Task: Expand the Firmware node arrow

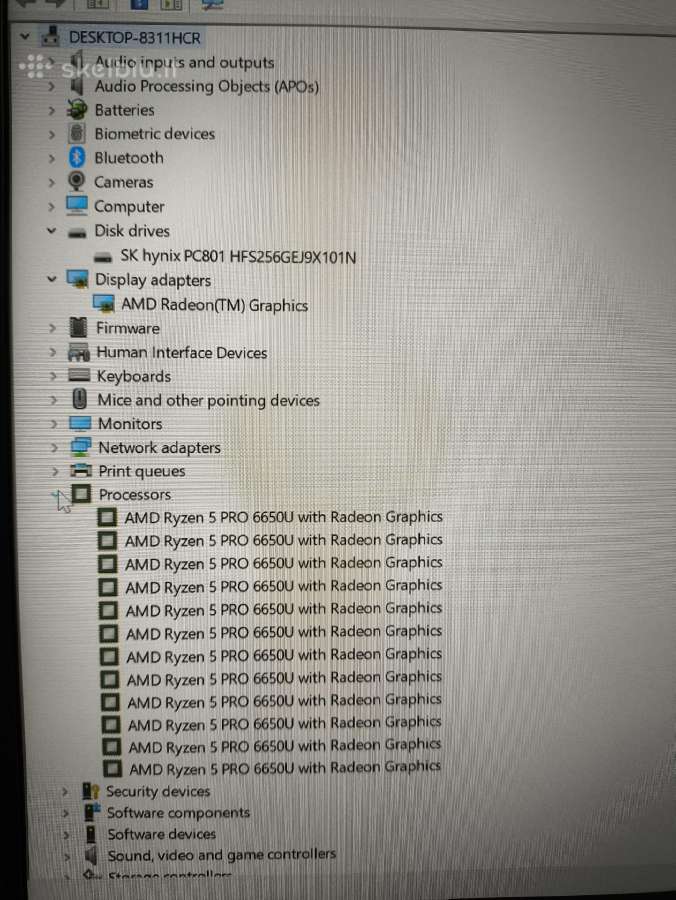Action: 53,328
